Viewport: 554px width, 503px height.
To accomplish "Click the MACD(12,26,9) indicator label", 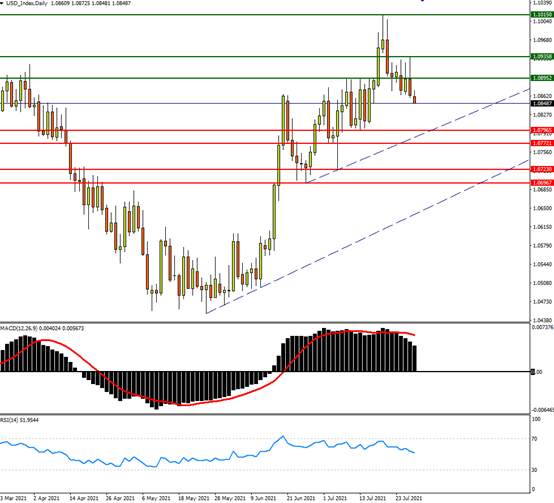I will tap(18, 328).
